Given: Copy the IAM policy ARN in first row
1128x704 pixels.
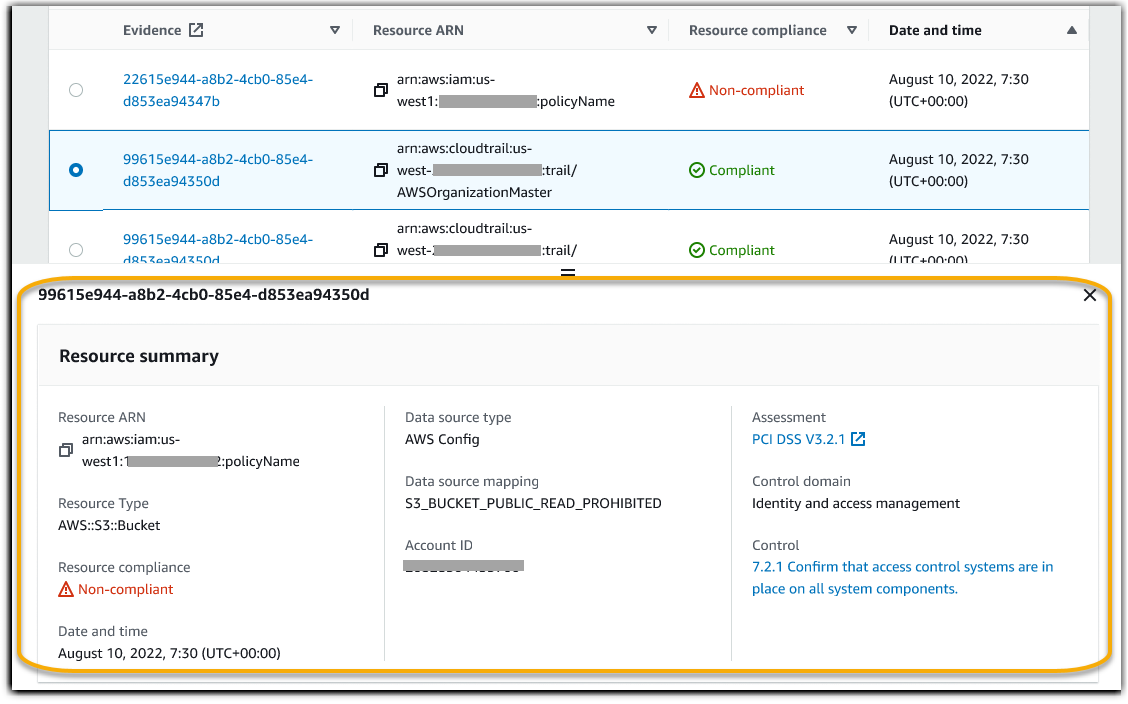Looking at the screenshot, I should (x=381, y=90).
